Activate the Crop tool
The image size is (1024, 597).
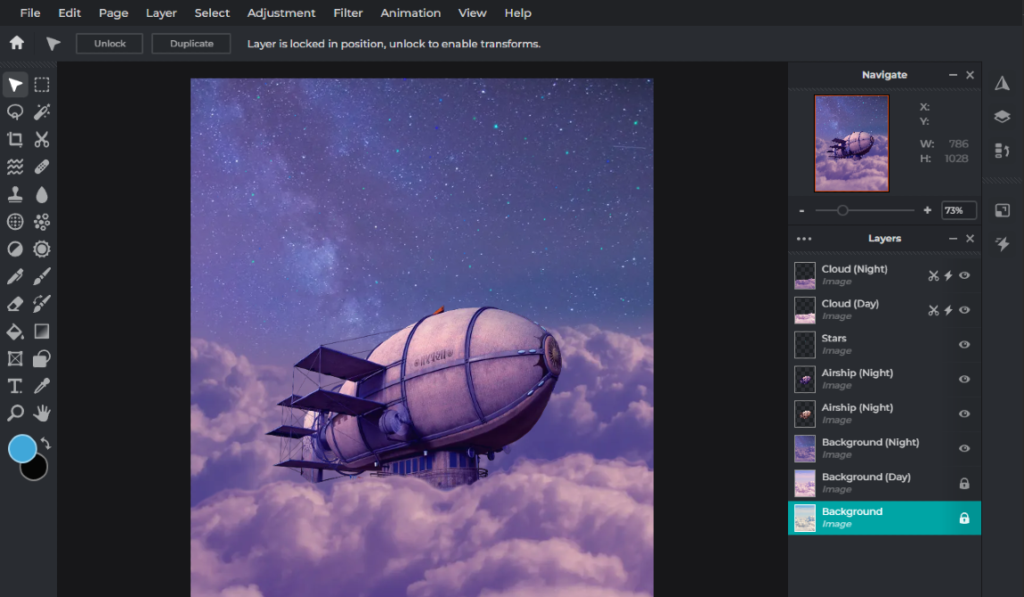[14, 139]
